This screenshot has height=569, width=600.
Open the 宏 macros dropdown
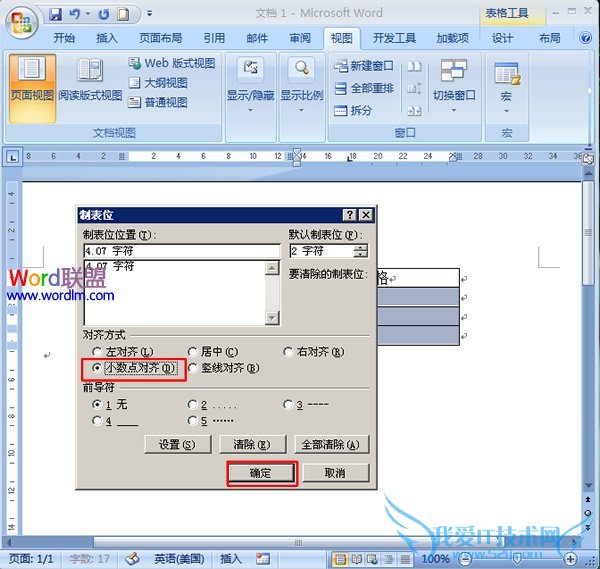(x=506, y=87)
